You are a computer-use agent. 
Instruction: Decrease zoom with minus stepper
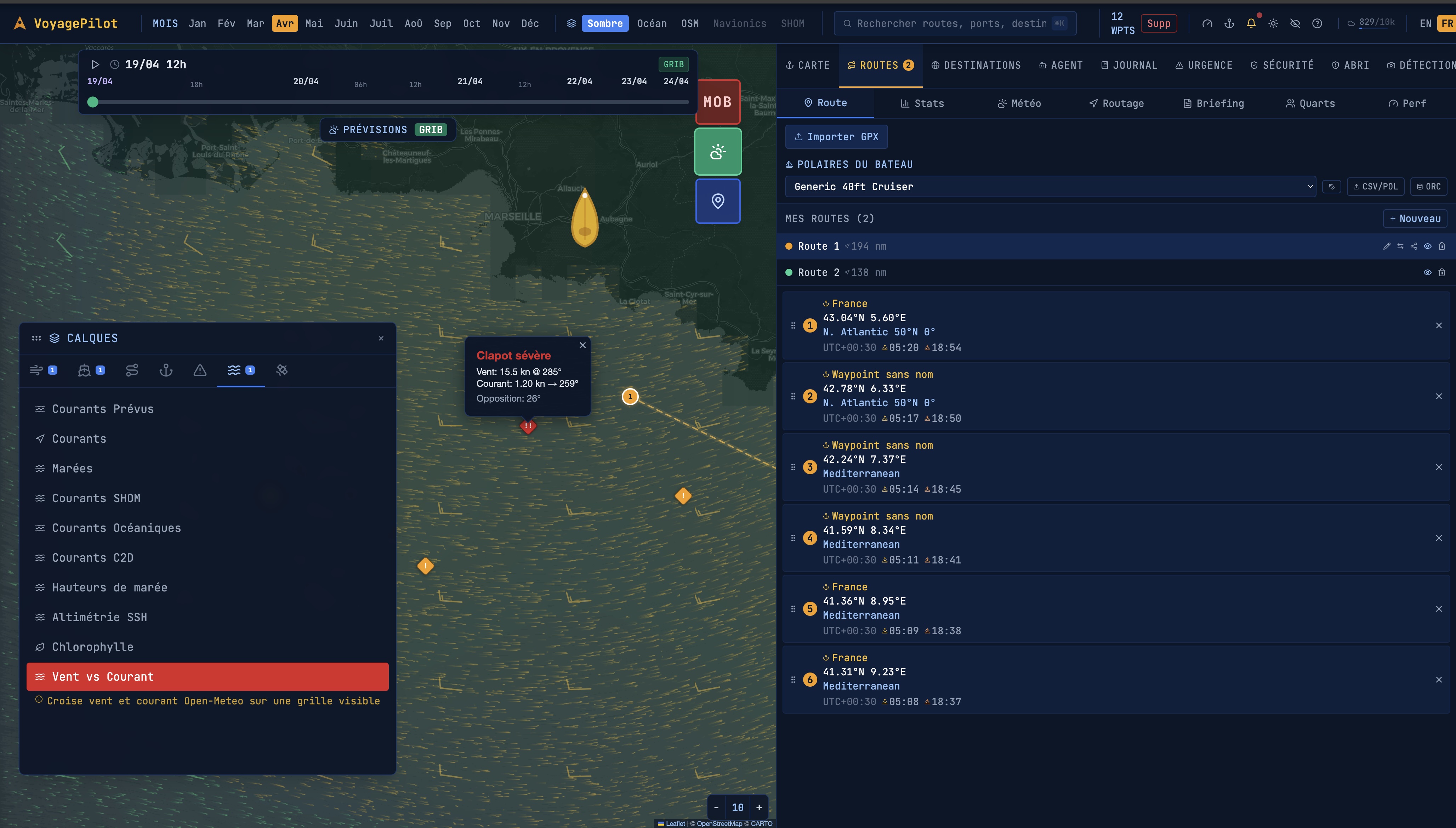[x=716, y=807]
